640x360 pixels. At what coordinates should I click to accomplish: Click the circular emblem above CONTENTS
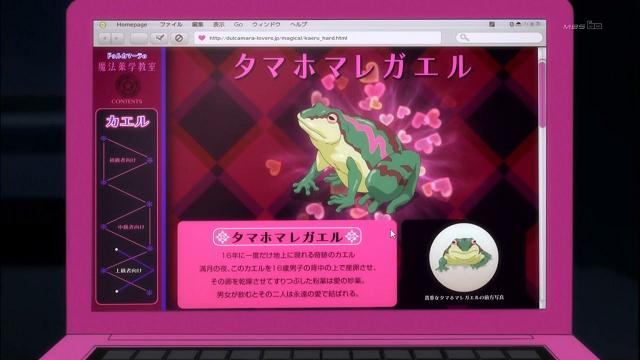click(x=127, y=86)
